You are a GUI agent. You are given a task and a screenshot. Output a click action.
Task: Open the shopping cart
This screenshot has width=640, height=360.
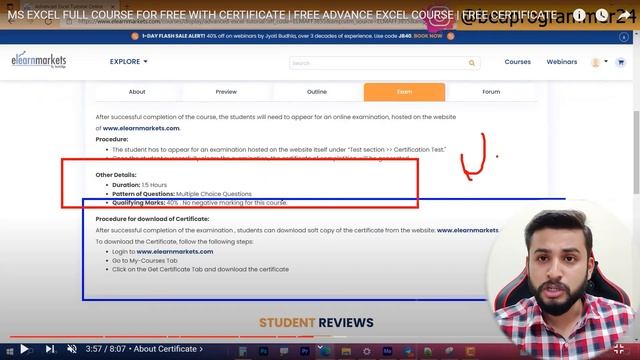[x=621, y=62]
